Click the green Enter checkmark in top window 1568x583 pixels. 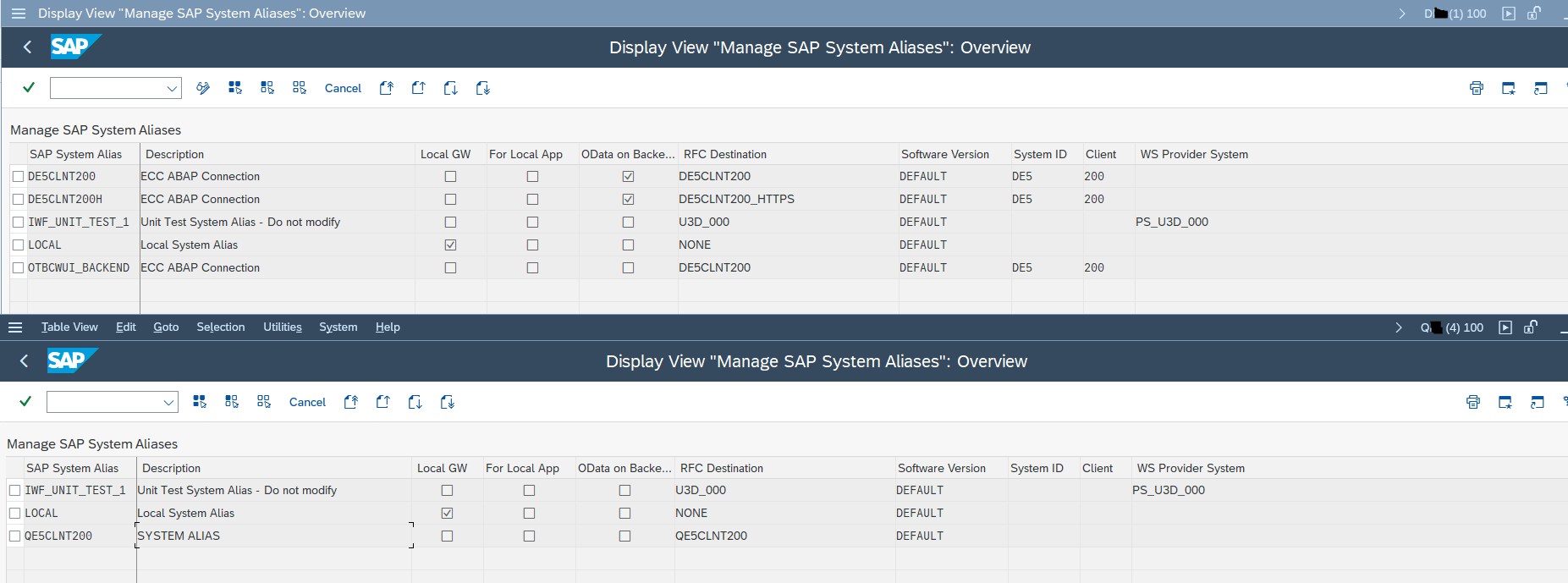coord(29,87)
